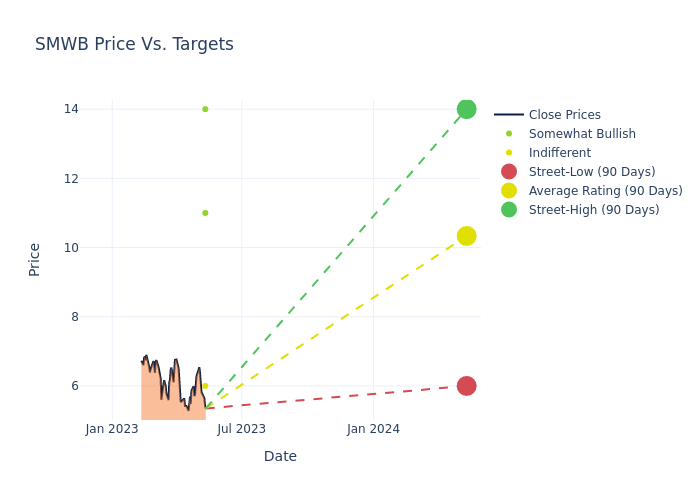Click the 10 tick label on the y-axis
Image resolution: width=700 pixels, height=500 pixels.
[72, 248]
